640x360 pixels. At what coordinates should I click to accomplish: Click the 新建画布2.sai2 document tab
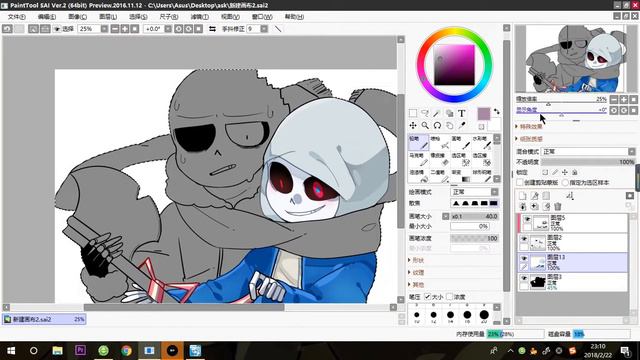[44, 319]
